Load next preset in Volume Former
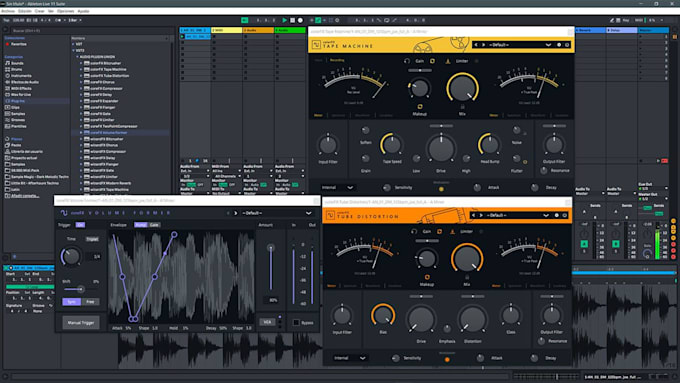This screenshot has width=680, height=383. click(x=236, y=213)
